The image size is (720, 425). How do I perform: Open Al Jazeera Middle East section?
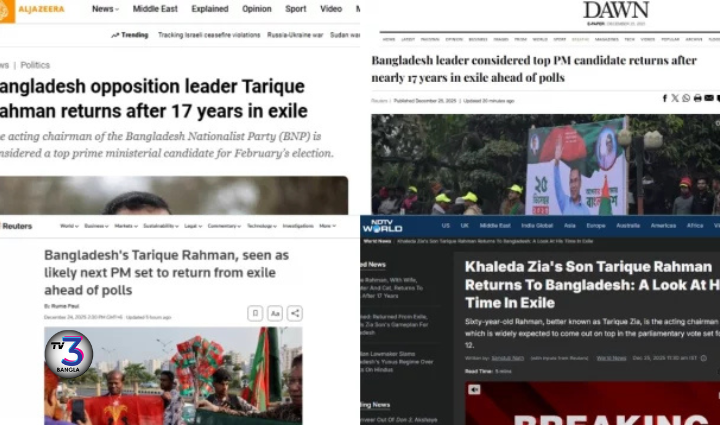(x=155, y=9)
